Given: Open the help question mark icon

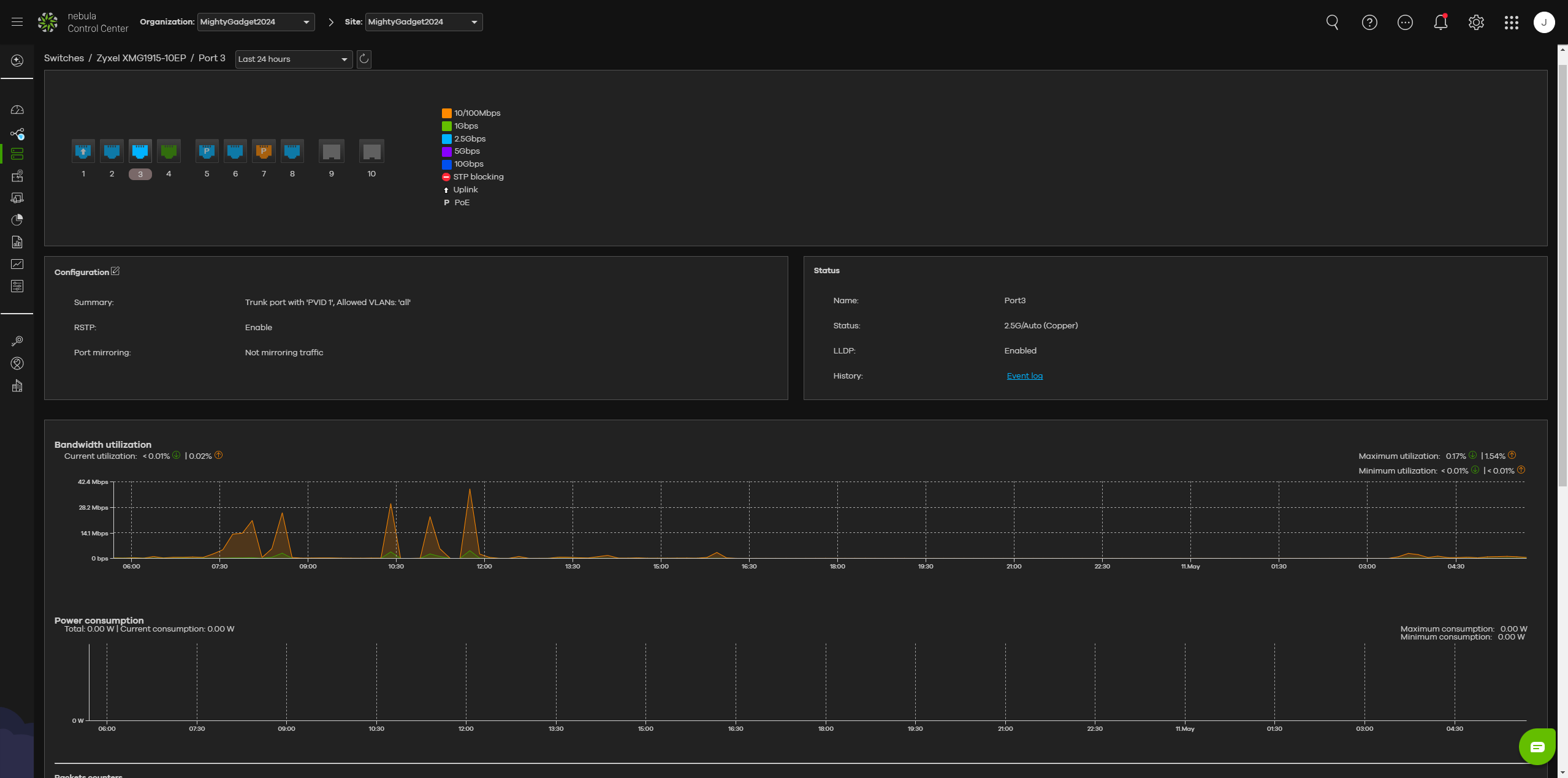Looking at the screenshot, I should point(1369,23).
